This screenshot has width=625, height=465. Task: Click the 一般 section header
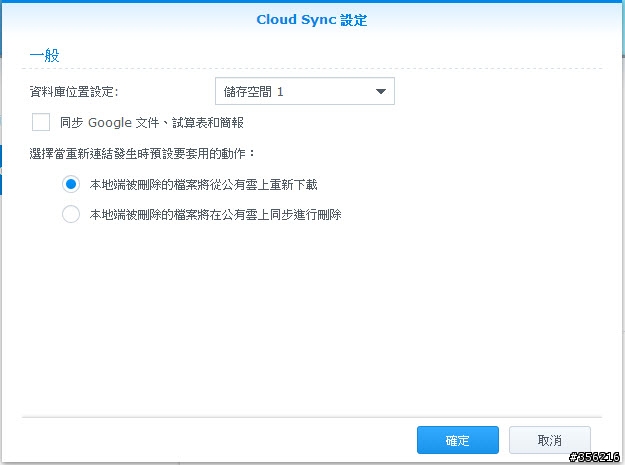pos(45,55)
